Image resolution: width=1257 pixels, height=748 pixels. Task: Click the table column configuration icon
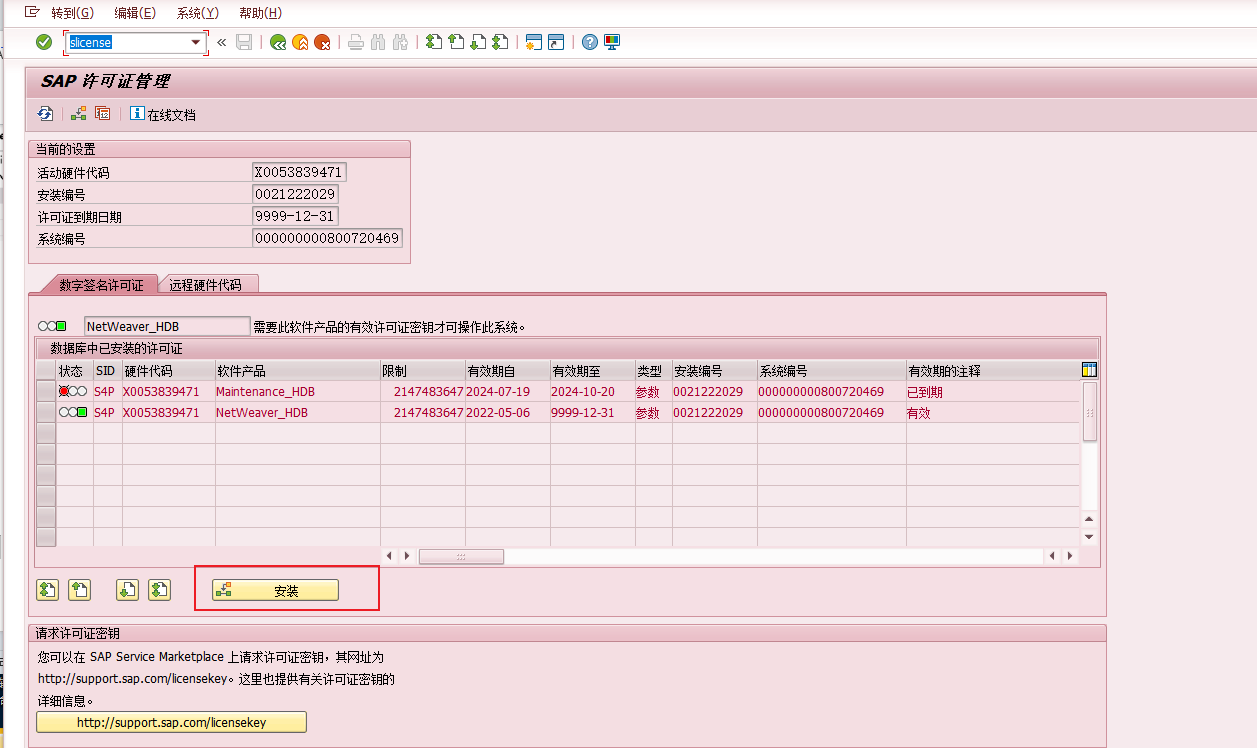(1089, 370)
